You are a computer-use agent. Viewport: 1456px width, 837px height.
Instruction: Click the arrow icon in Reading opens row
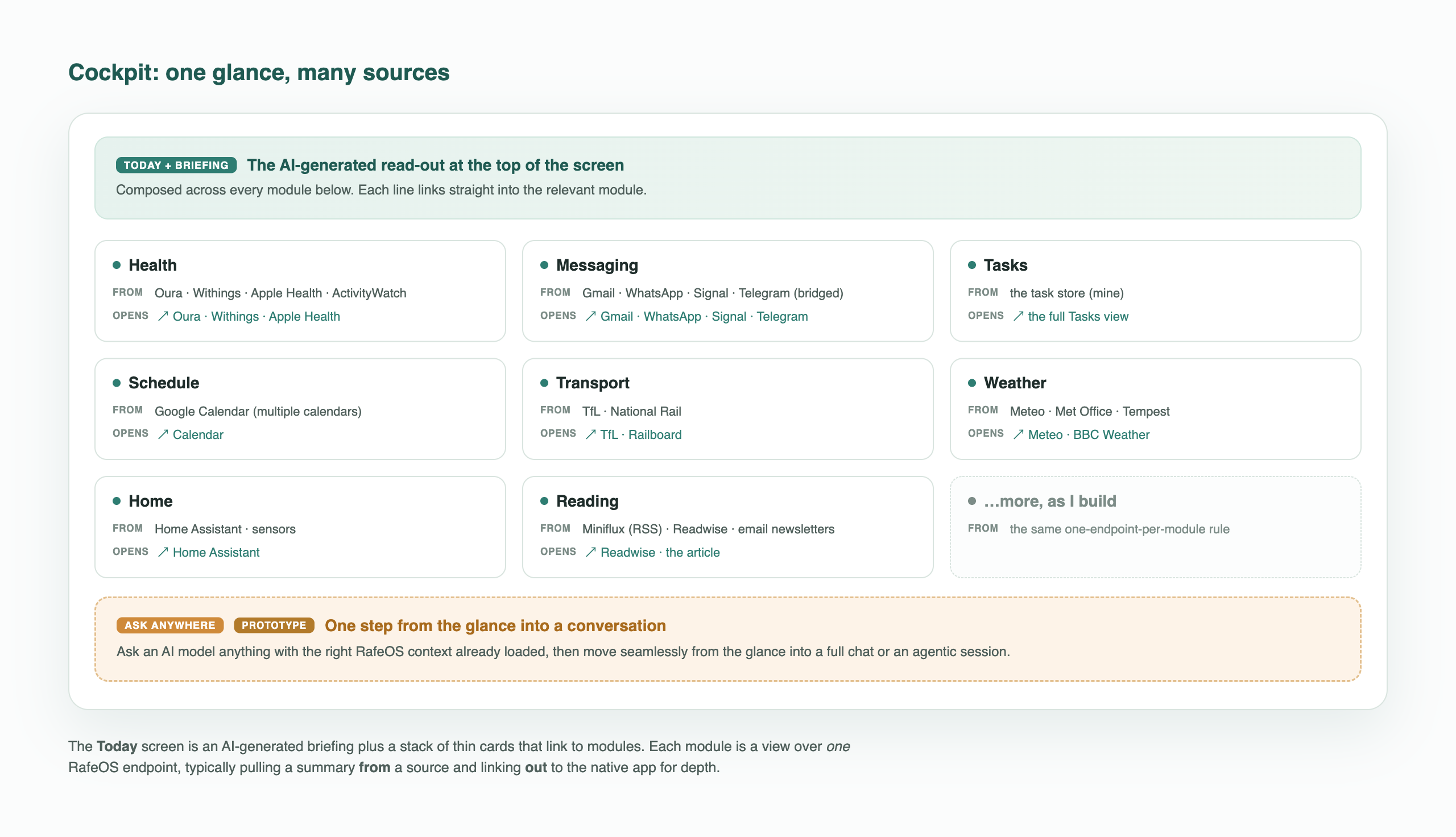pyautogui.click(x=590, y=553)
